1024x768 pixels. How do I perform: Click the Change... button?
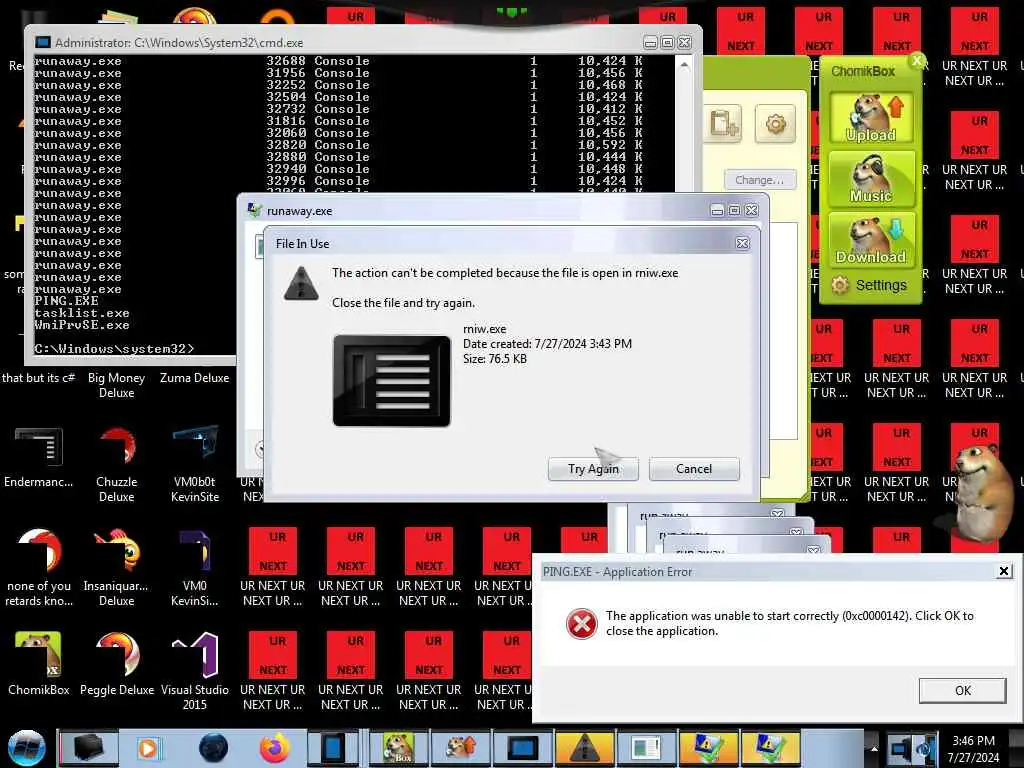click(x=760, y=180)
